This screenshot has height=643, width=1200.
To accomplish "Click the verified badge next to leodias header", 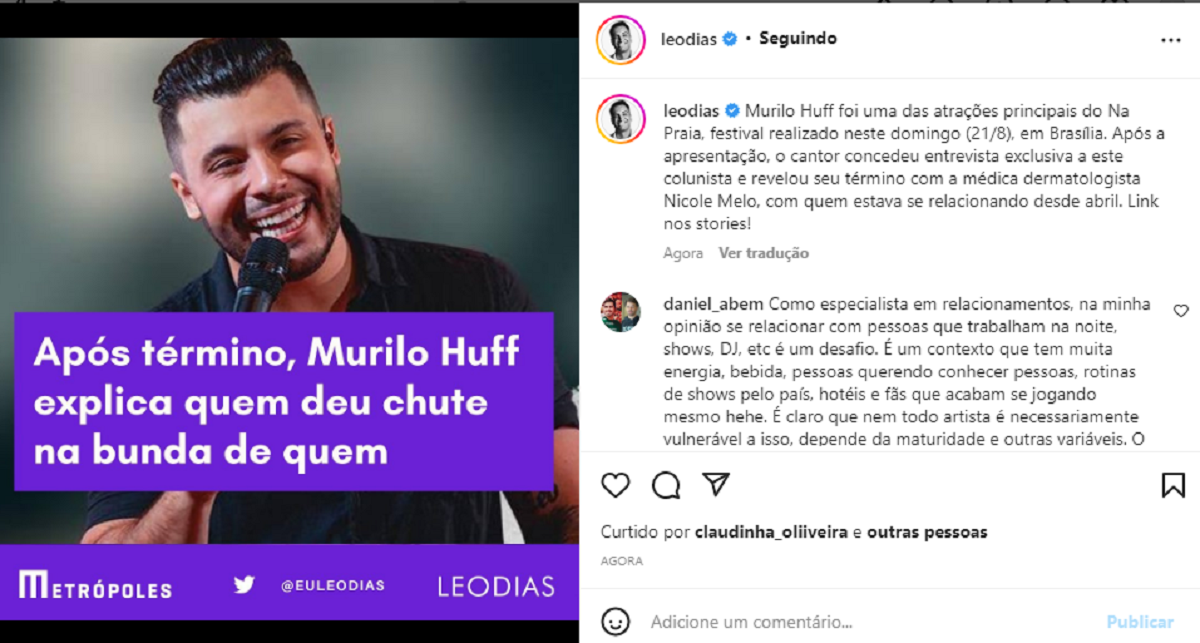I will (730, 39).
